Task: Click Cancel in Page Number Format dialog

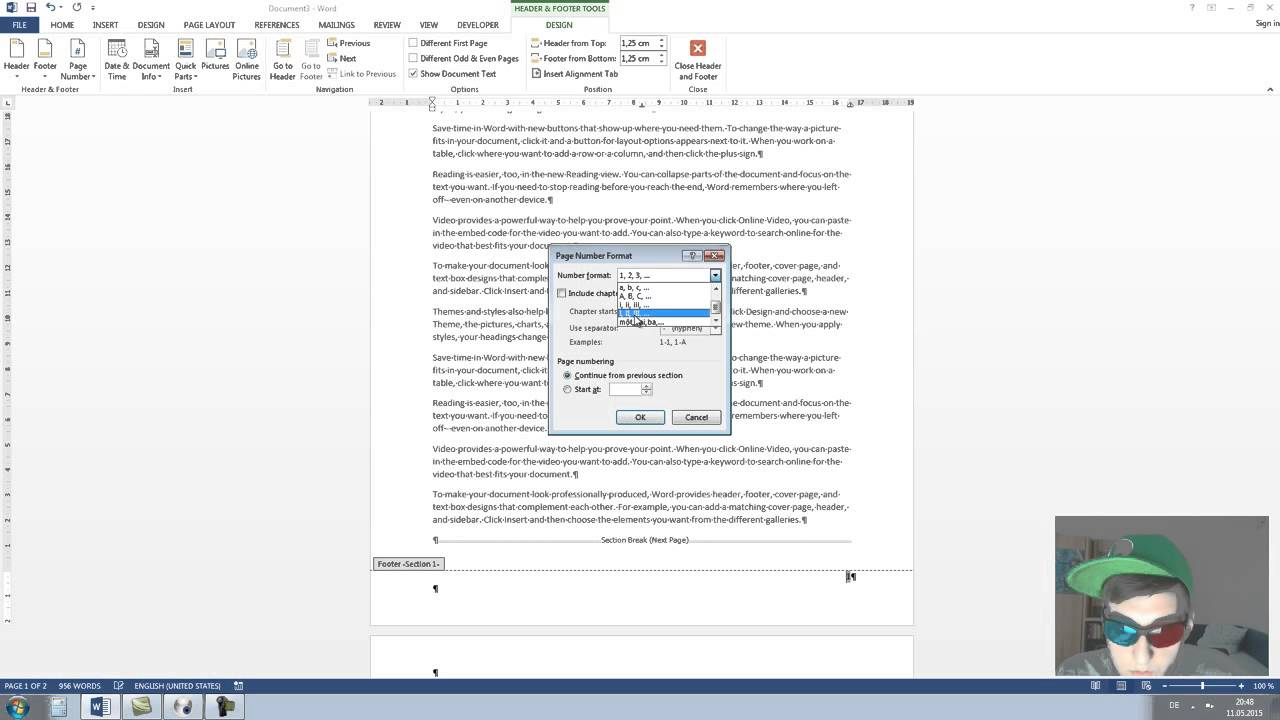Action: coord(696,417)
